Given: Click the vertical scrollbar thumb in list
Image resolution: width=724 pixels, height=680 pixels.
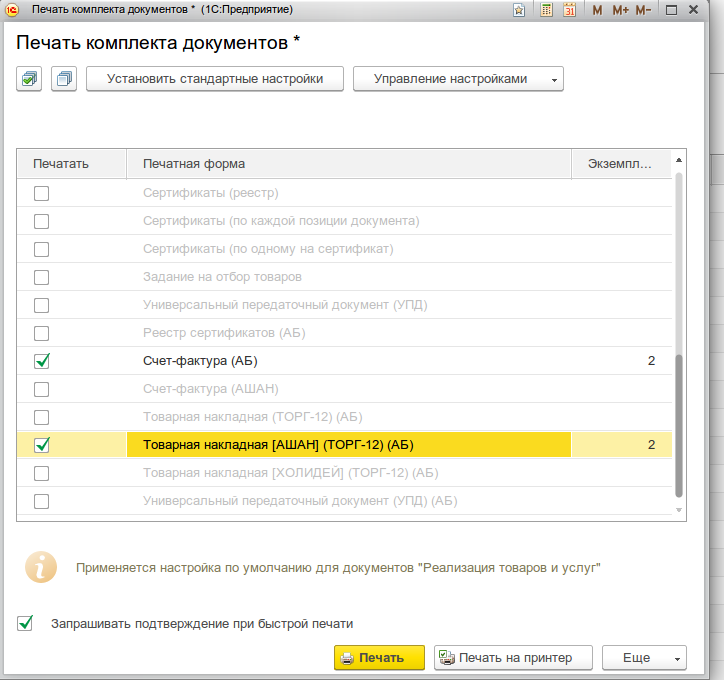Looking at the screenshot, I should (680, 425).
